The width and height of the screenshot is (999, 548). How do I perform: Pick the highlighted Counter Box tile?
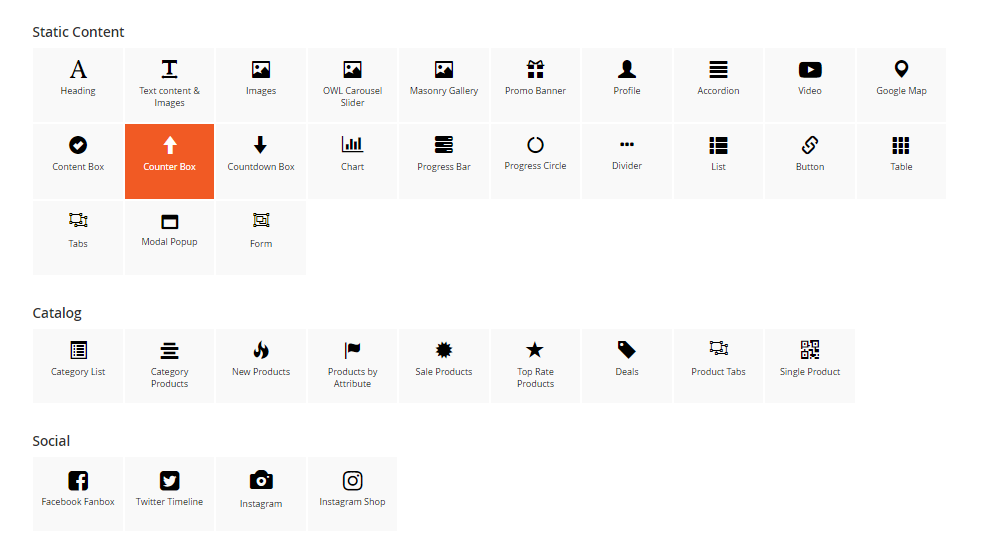coord(169,161)
